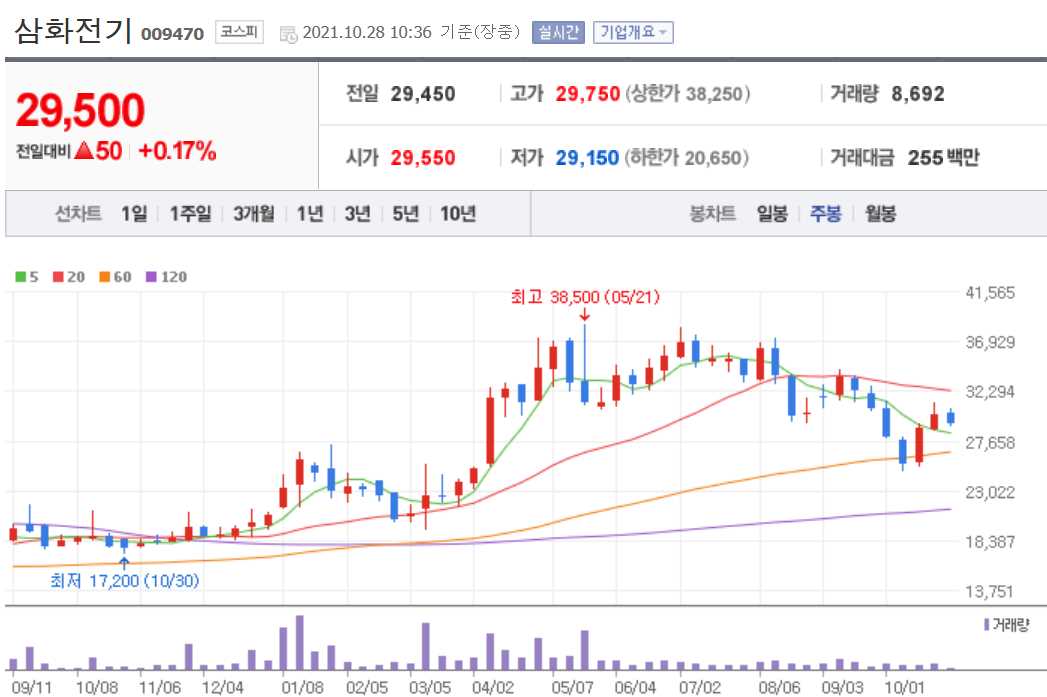Toggle the 월봉 monthly candle option
This screenshot has width=1047, height=697.
point(881,214)
